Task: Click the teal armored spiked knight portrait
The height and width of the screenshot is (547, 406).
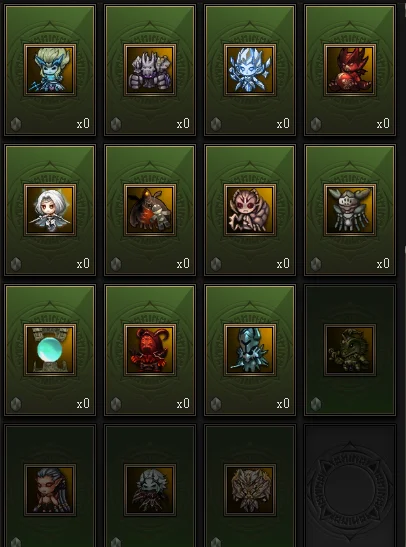Action: tap(250, 350)
